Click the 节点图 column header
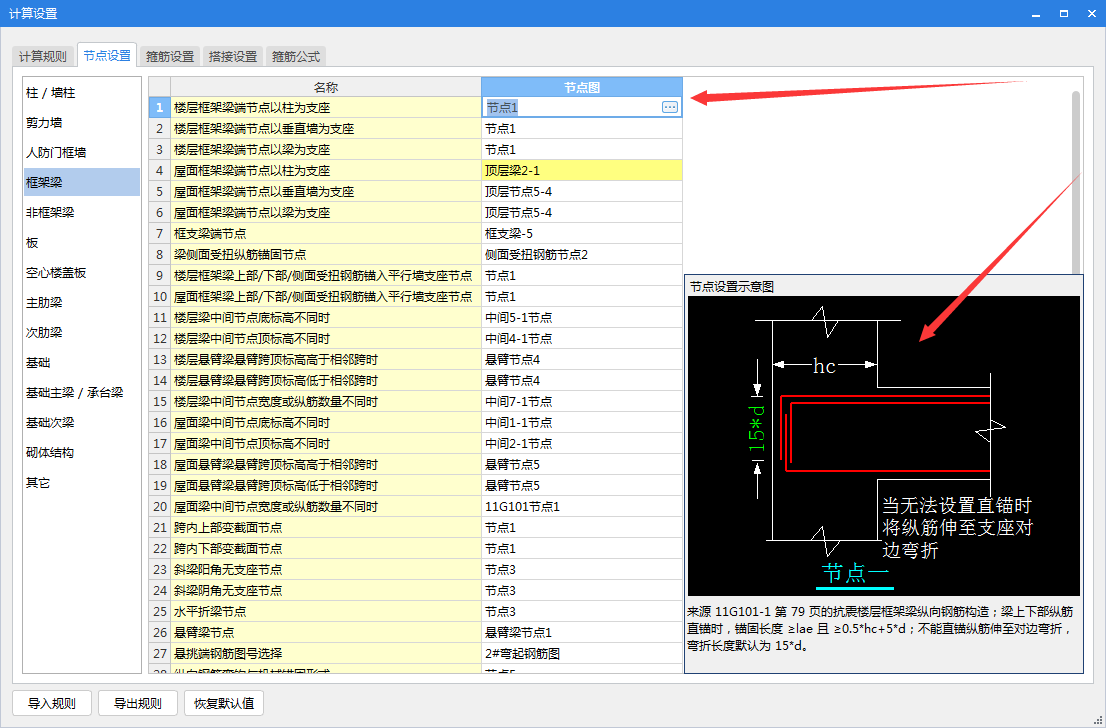 (x=582, y=87)
